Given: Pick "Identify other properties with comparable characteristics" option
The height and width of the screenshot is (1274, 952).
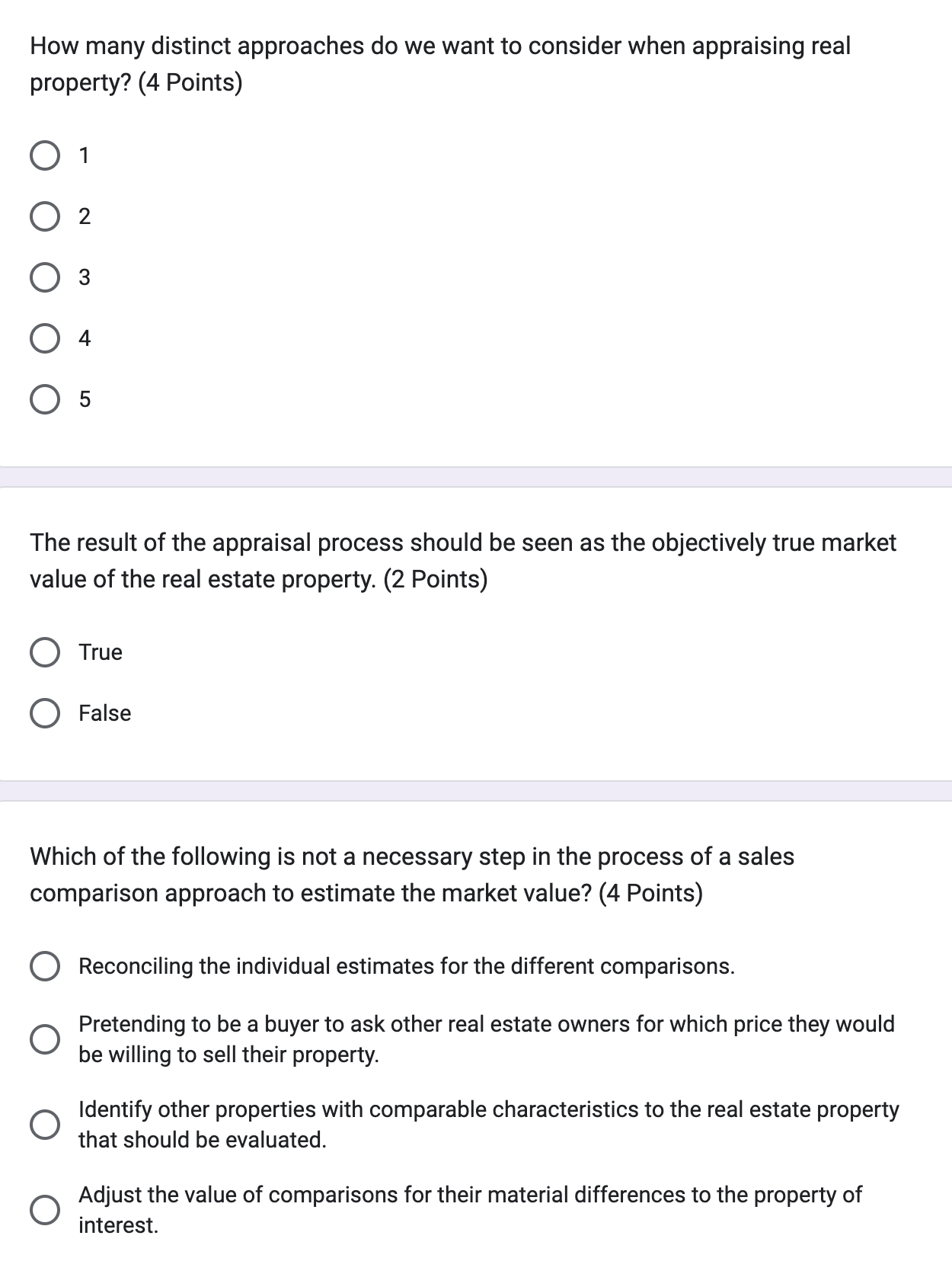Looking at the screenshot, I should tap(45, 1125).
